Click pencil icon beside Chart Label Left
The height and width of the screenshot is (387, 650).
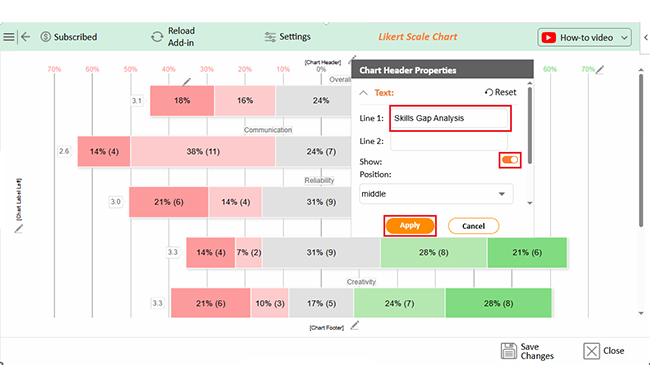point(19,229)
